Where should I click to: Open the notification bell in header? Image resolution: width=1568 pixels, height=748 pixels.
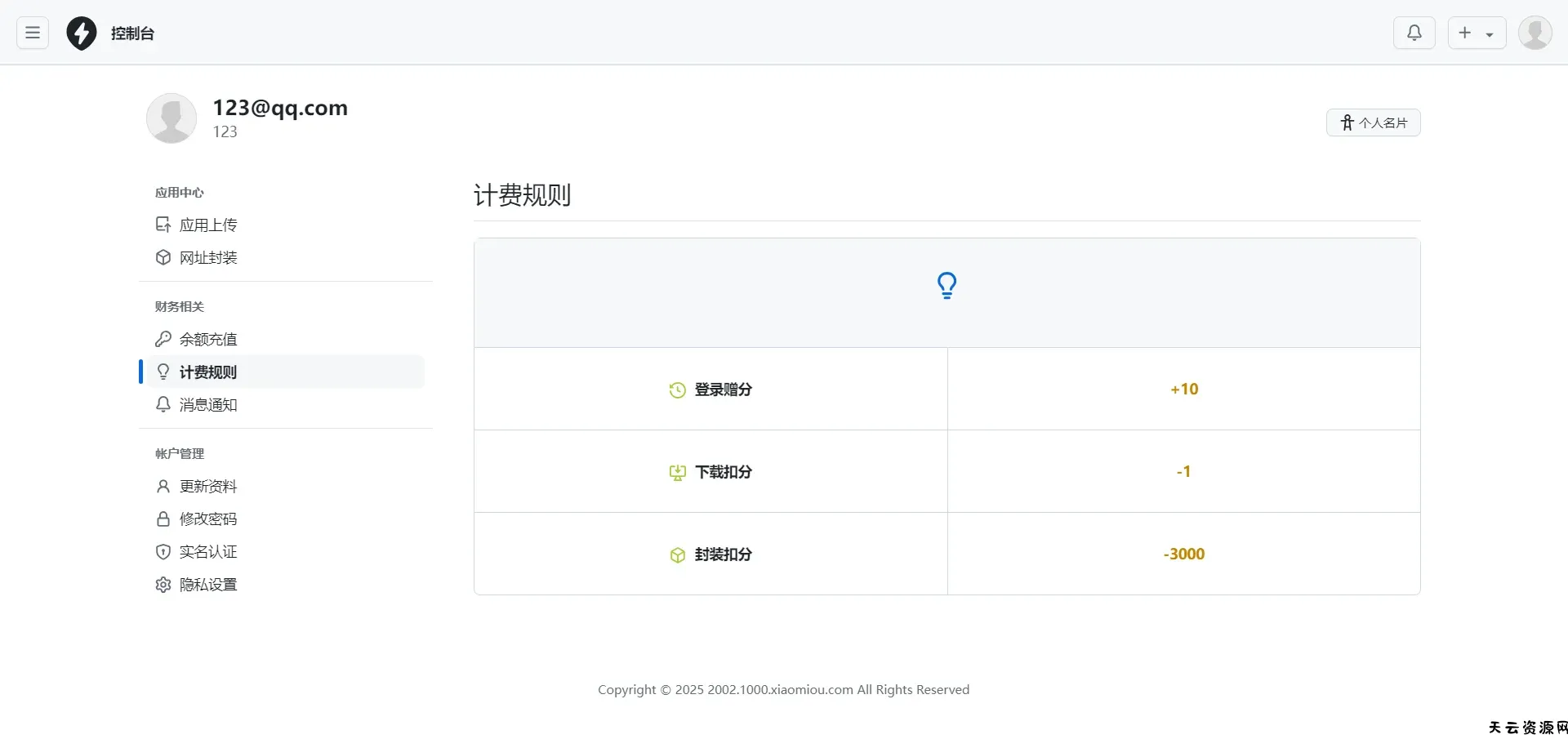(1414, 33)
